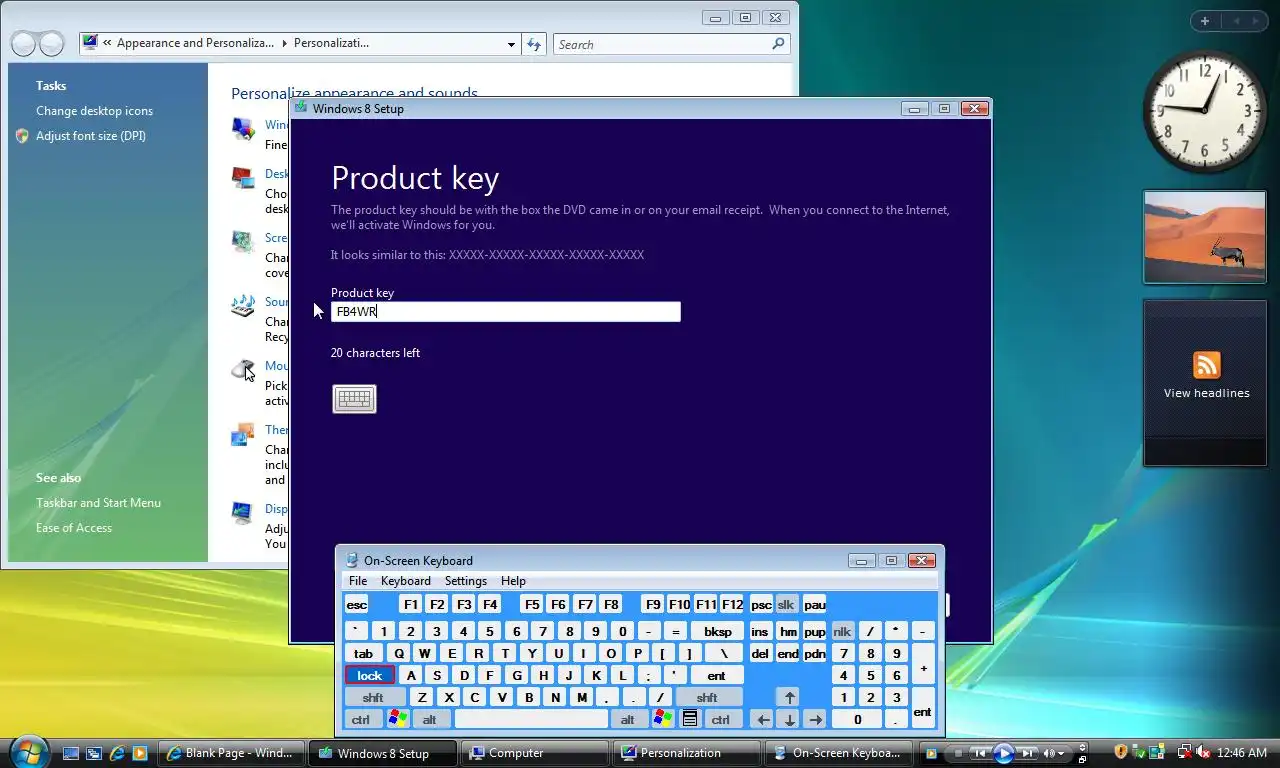1280x768 pixels.
Task: Switch to Blank Page taskbar button
Action: click(230, 753)
